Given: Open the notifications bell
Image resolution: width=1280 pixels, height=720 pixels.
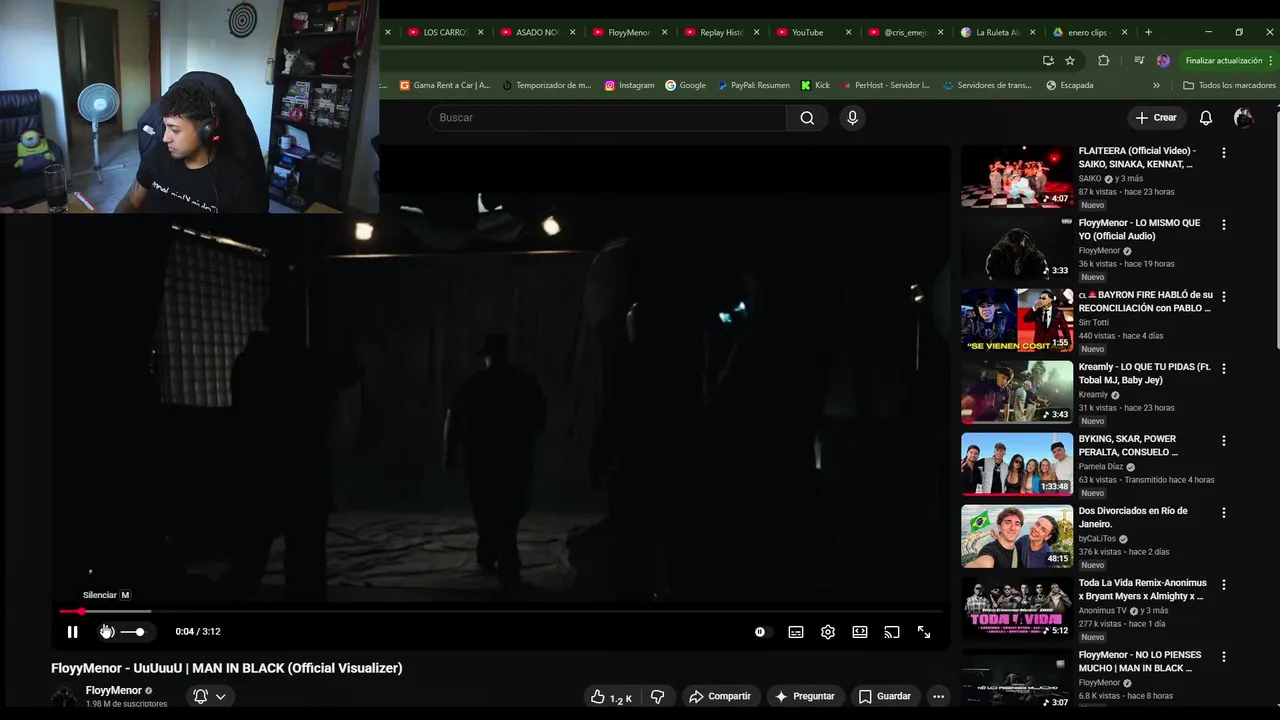Looking at the screenshot, I should click(x=1206, y=118).
